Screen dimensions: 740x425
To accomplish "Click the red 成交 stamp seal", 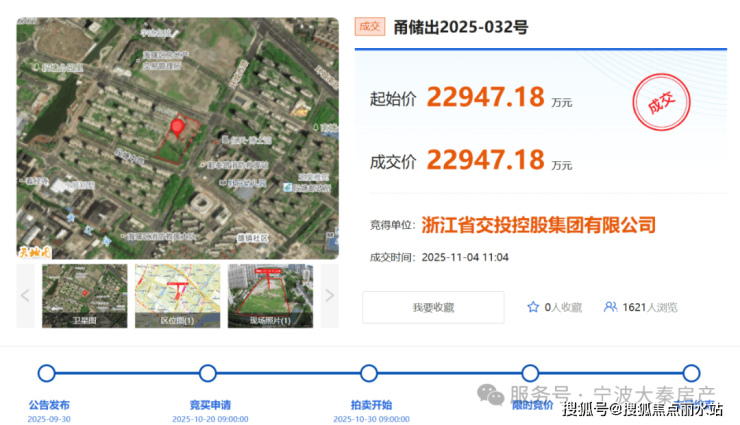I will 662,103.
